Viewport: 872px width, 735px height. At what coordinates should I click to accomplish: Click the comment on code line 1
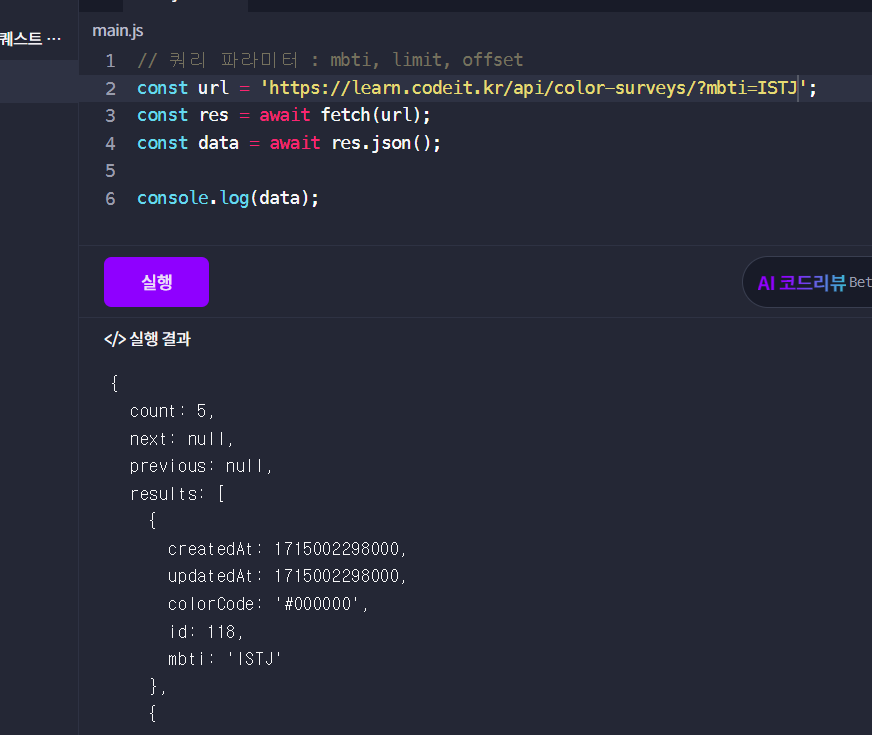(330, 60)
